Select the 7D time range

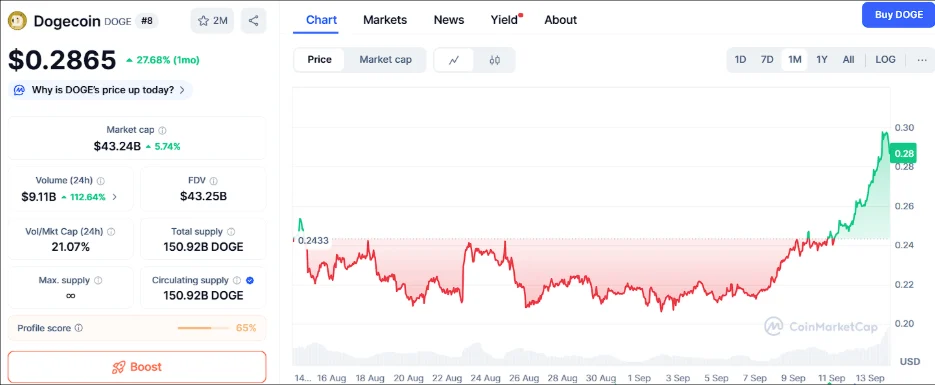(767, 60)
